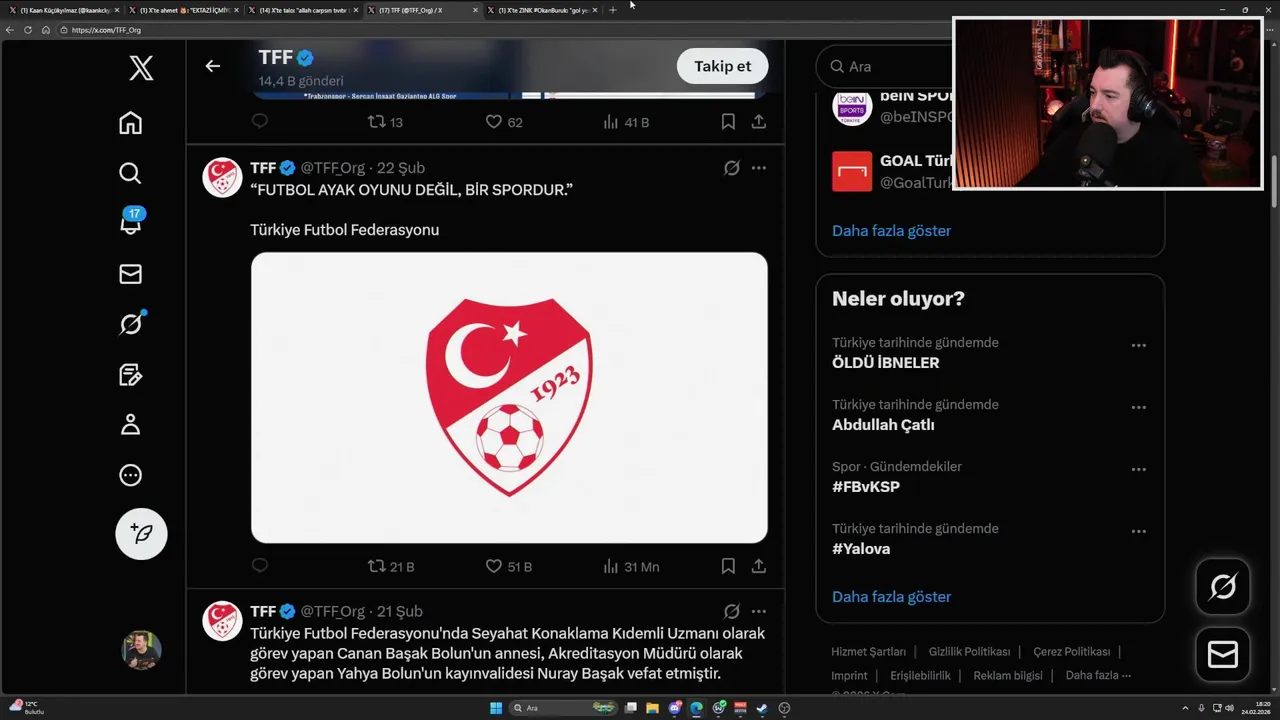1280x720 pixels.
Task: Open more options for #Yalova trend
Action: click(x=1138, y=531)
